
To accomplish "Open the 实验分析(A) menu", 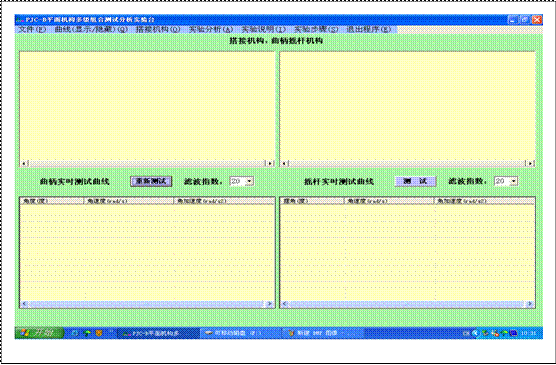I will [211, 29].
